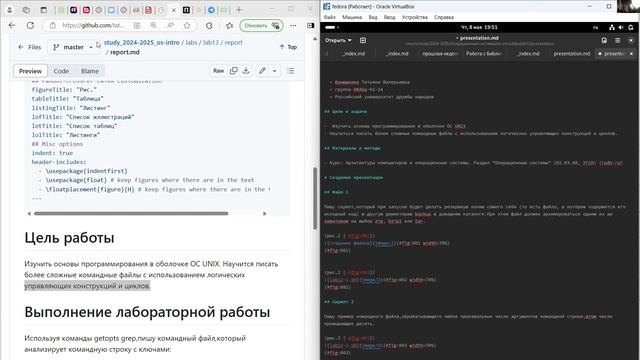This screenshot has height=360, width=640.
Task: Click the Выполнение лабораторной работы heading
Action: click(x=147, y=312)
